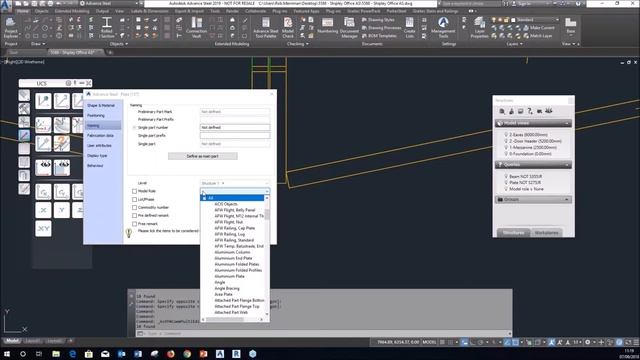
Task: Enable the Lot/Phase checkbox
Action: 134,199
